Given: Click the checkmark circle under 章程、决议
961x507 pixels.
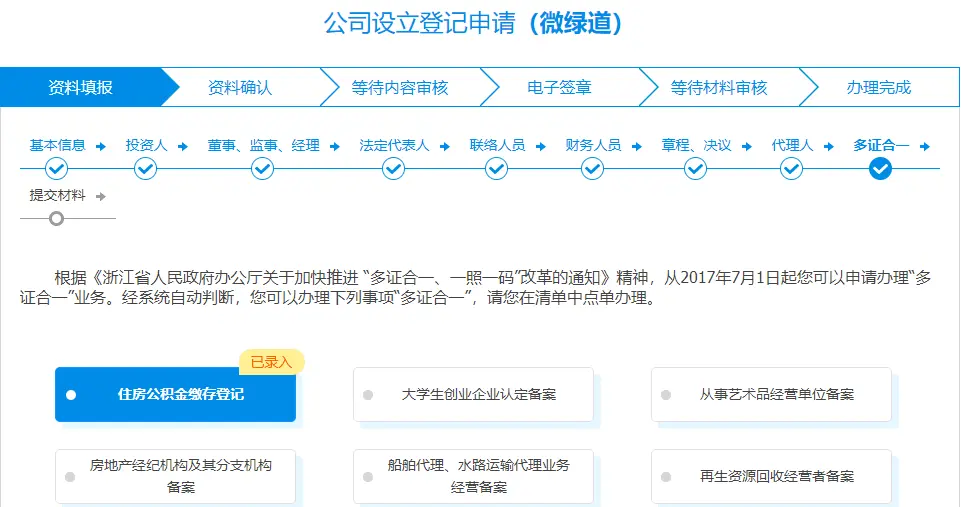Looking at the screenshot, I should [695, 169].
